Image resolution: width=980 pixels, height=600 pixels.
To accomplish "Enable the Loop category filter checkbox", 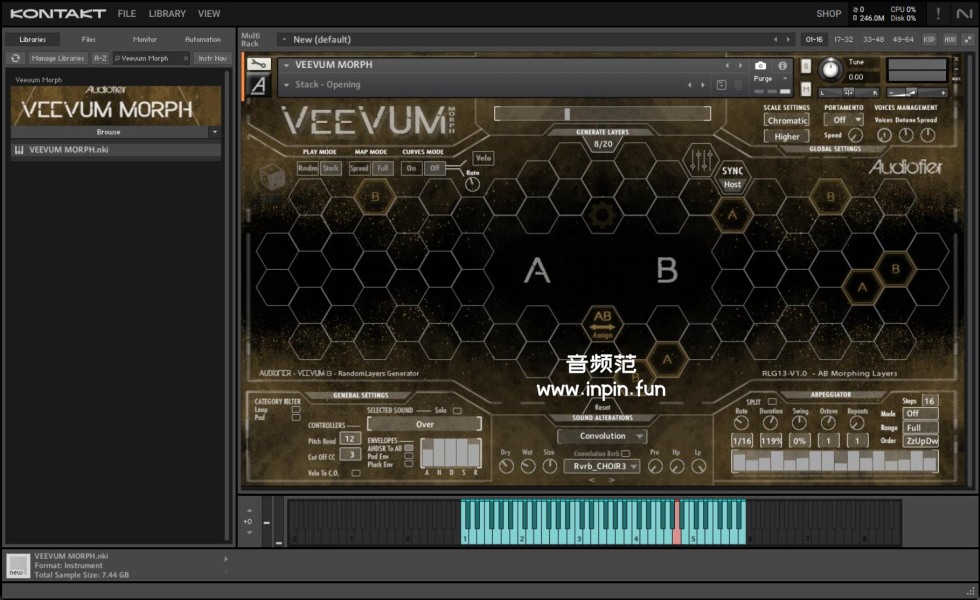I will 296,409.
